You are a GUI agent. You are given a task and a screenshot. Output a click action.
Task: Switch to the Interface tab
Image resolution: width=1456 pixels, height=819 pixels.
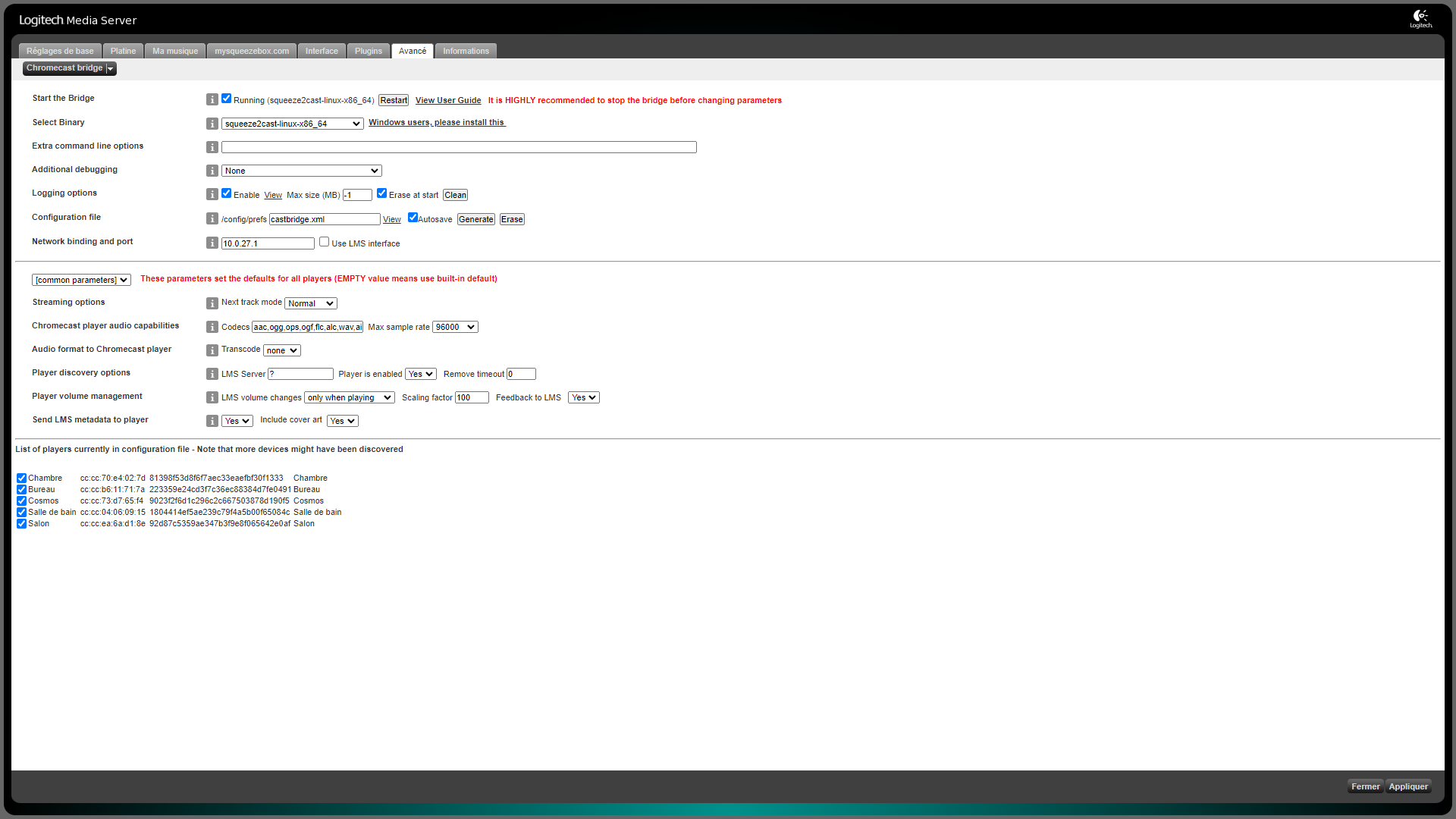pyautogui.click(x=322, y=51)
